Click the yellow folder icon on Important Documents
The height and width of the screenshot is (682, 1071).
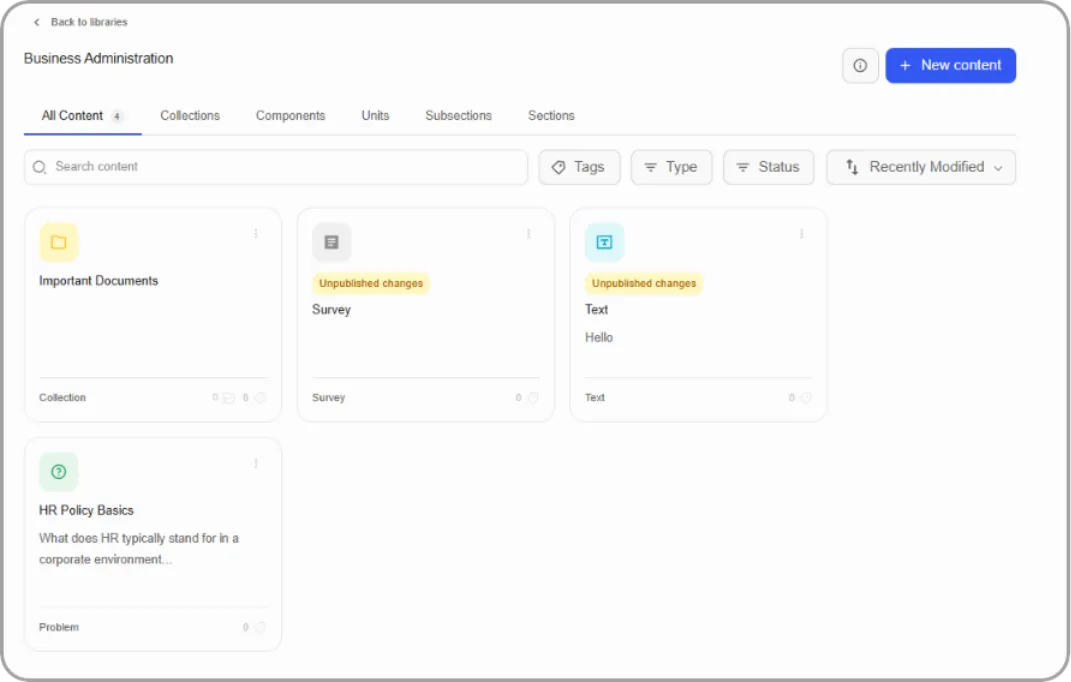pos(59,242)
